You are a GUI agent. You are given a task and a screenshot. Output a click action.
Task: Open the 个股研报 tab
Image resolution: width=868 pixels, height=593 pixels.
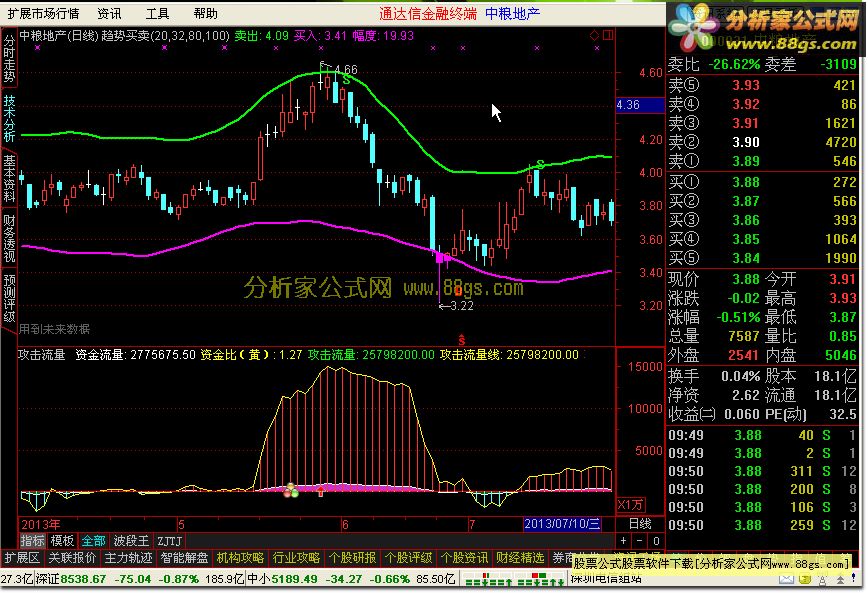tap(352, 558)
